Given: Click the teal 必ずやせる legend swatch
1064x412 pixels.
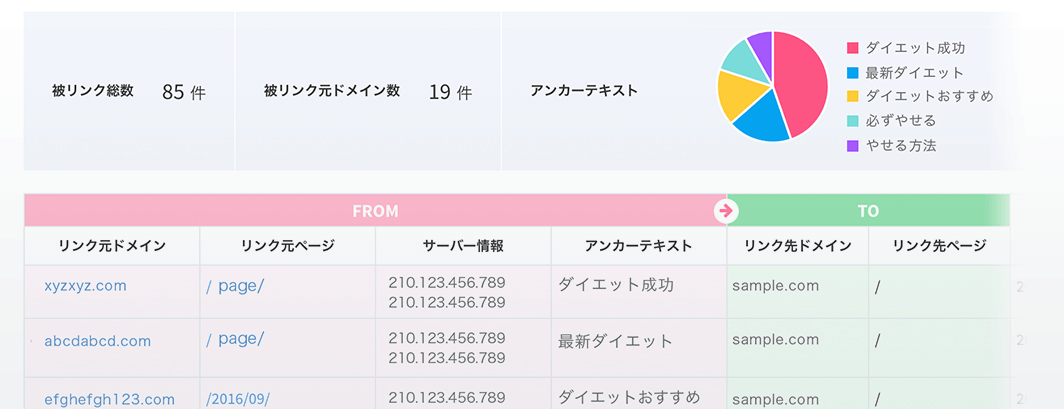Looking at the screenshot, I should tap(853, 121).
